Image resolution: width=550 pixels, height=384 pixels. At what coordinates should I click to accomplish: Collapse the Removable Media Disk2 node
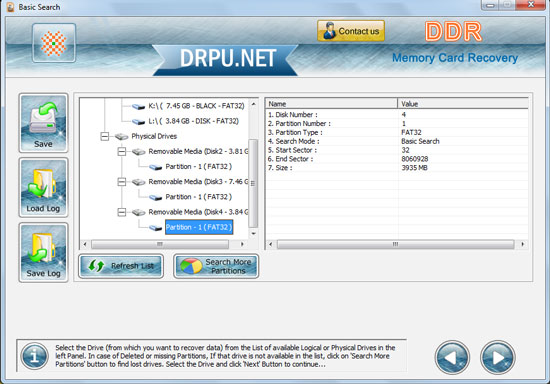point(122,151)
